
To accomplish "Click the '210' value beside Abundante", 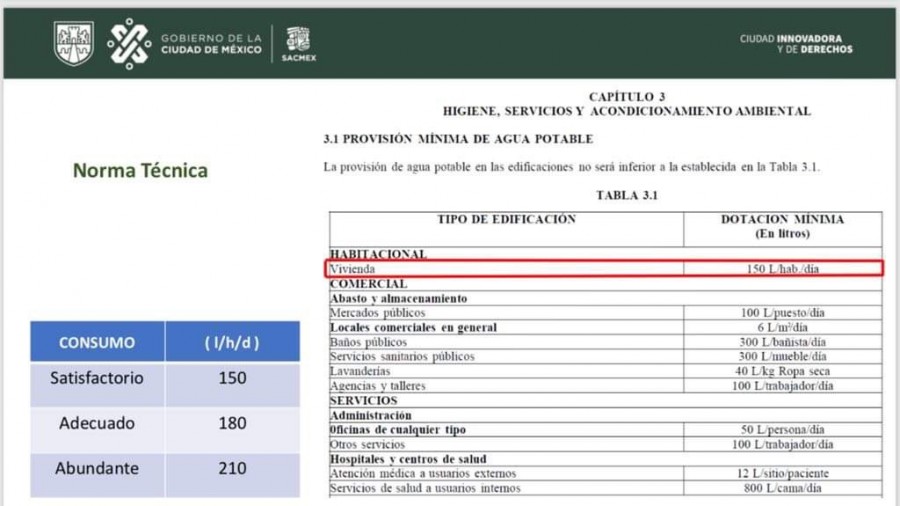I will click(232, 468).
